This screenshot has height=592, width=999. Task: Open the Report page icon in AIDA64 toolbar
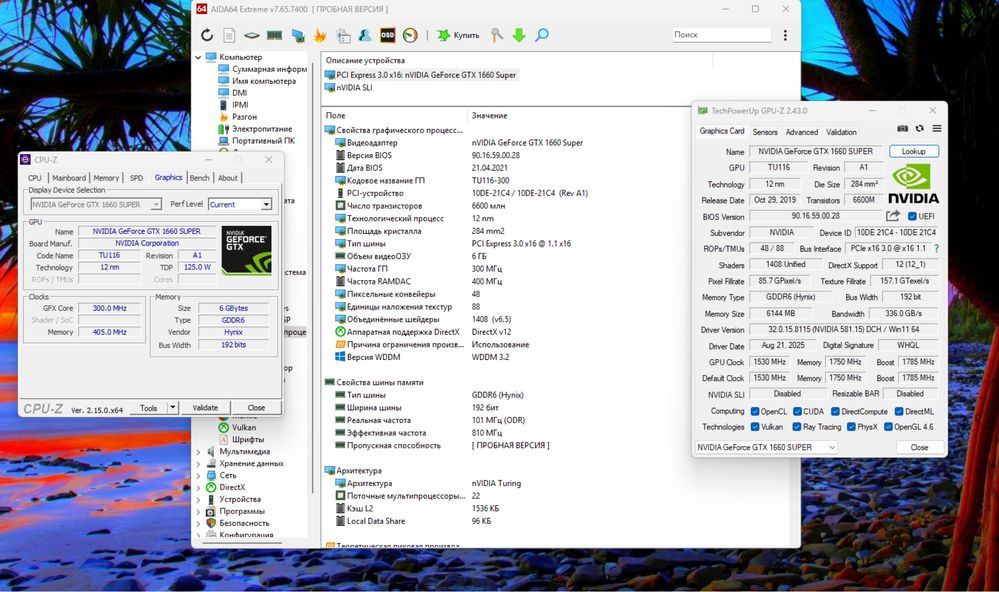pos(229,35)
